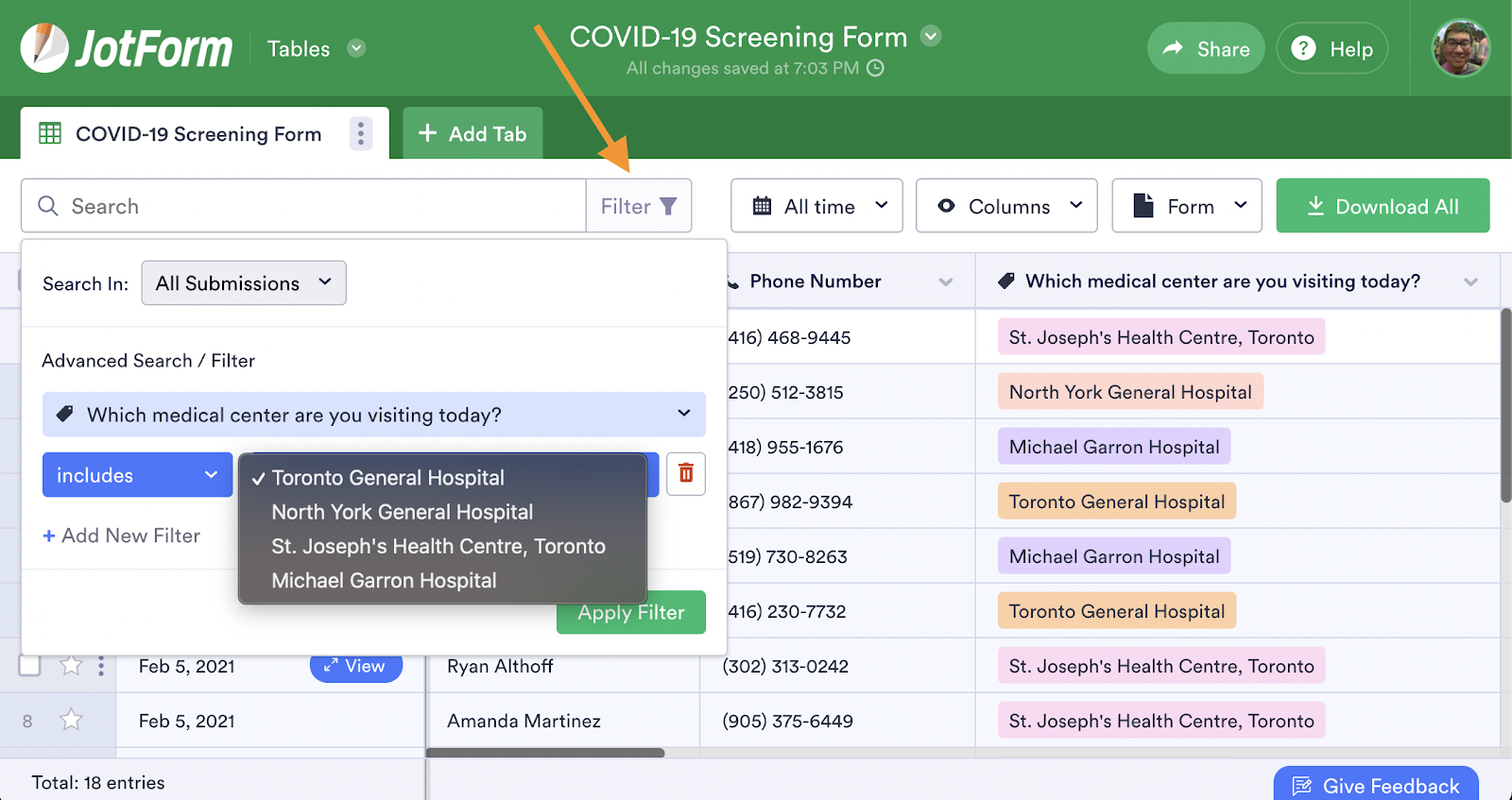
Task: Click phone number (867) 982-9394
Action: click(x=790, y=502)
